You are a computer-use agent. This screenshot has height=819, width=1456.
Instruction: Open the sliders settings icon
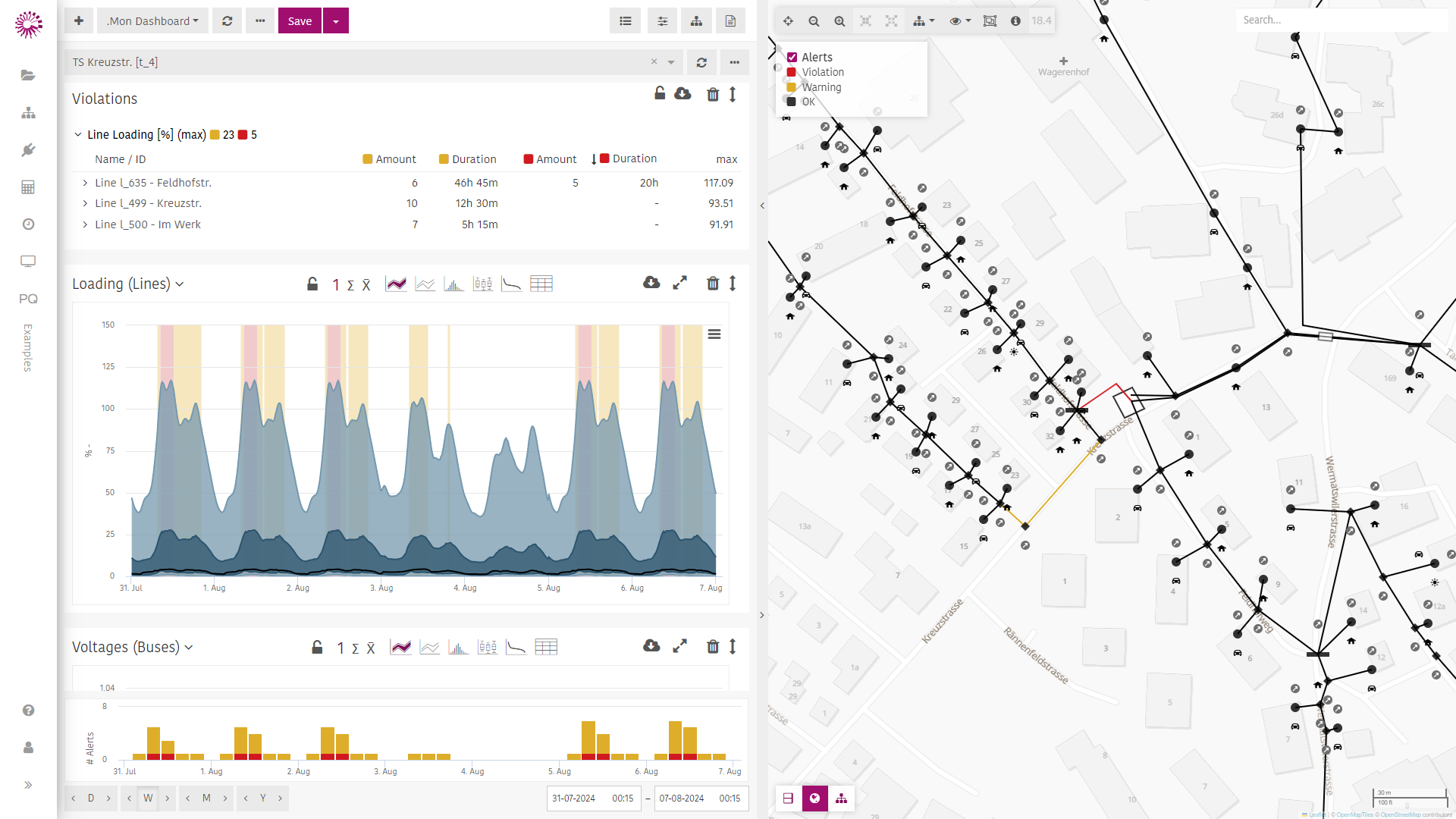click(x=663, y=21)
